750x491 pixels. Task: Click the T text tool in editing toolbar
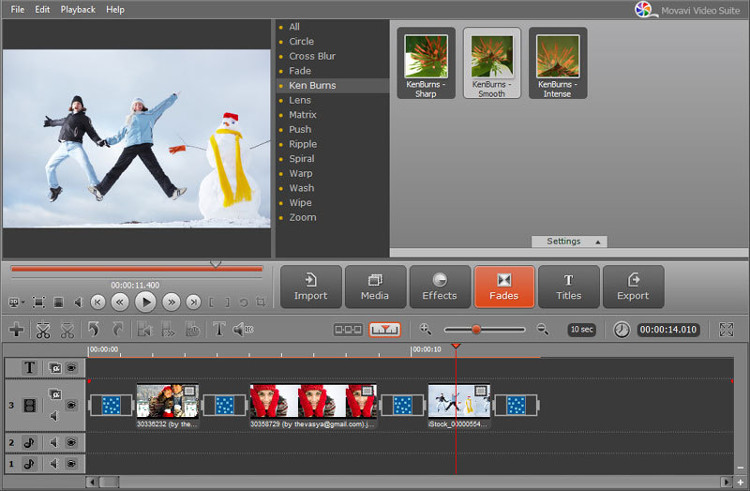tap(219, 329)
